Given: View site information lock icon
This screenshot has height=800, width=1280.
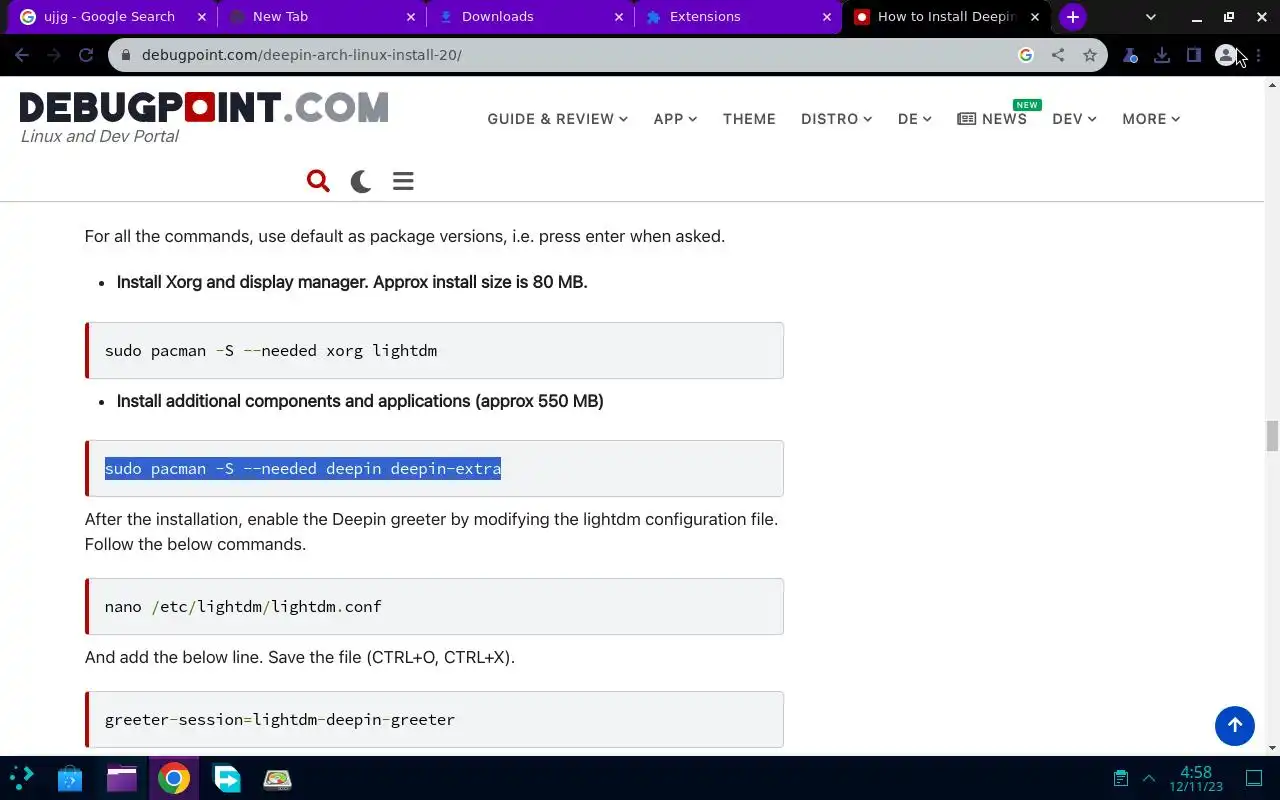Looking at the screenshot, I should (126, 55).
